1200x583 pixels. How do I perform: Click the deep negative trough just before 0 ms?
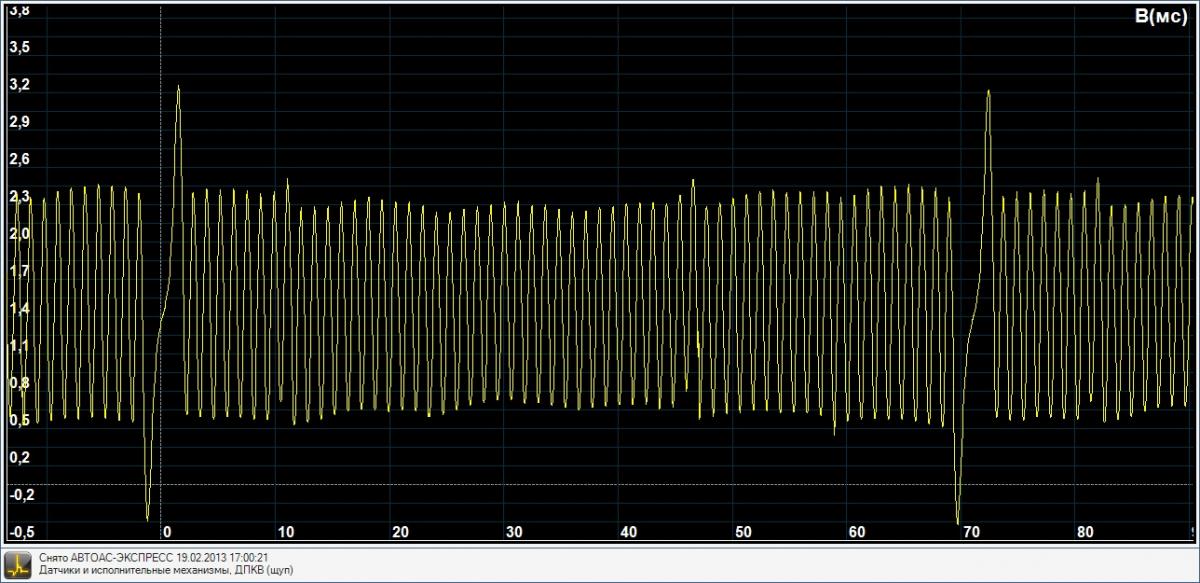pos(148,518)
